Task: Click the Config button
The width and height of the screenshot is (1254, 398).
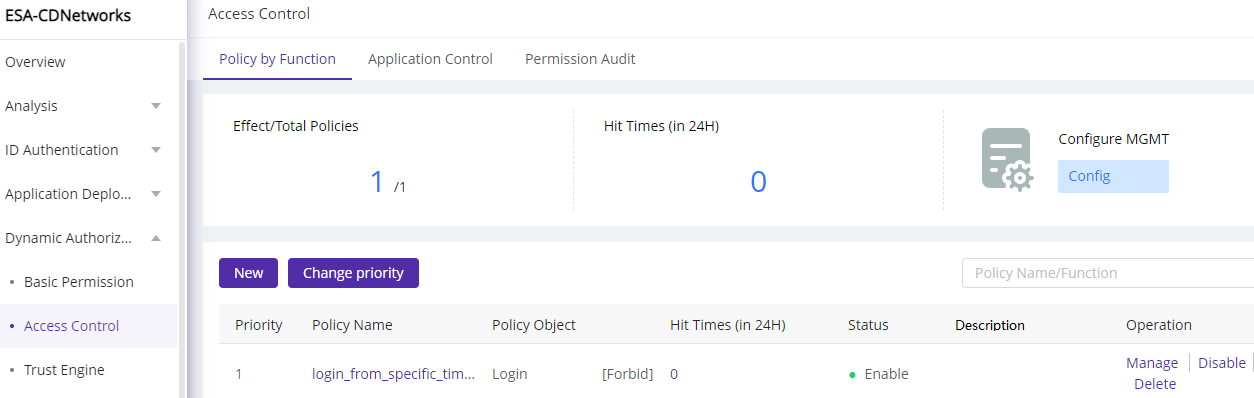Action: pos(1113,176)
